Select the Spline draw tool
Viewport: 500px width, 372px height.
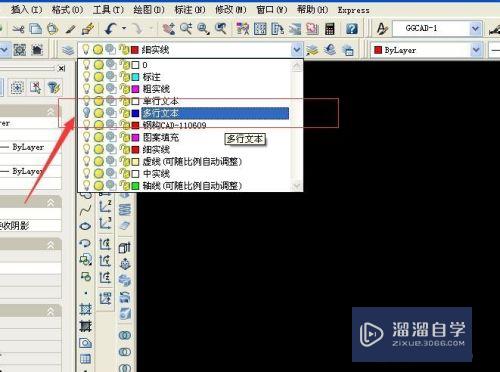pos(85,210)
